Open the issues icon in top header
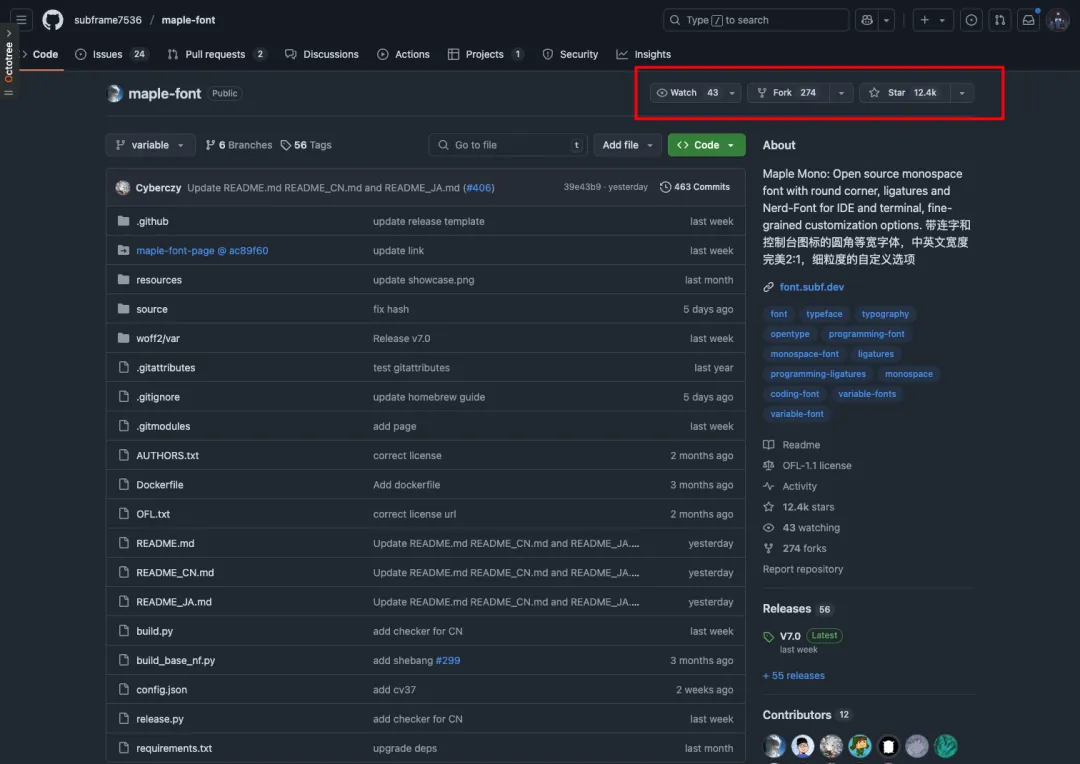Image resolution: width=1080 pixels, height=764 pixels. pos(970,20)
